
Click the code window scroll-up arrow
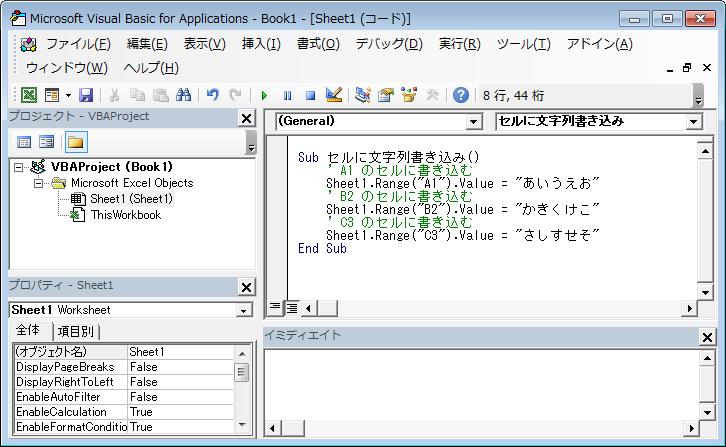(x=705, y=151)
